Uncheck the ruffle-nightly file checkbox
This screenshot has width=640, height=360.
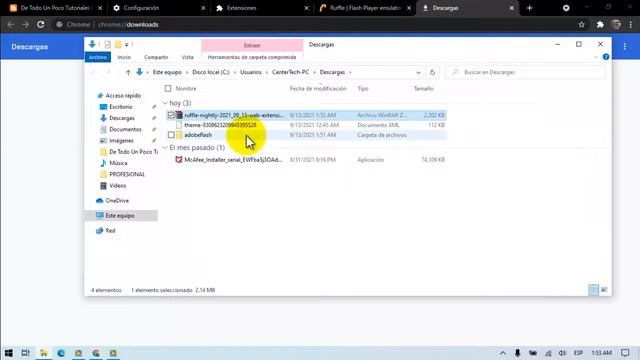coord(171,115)
